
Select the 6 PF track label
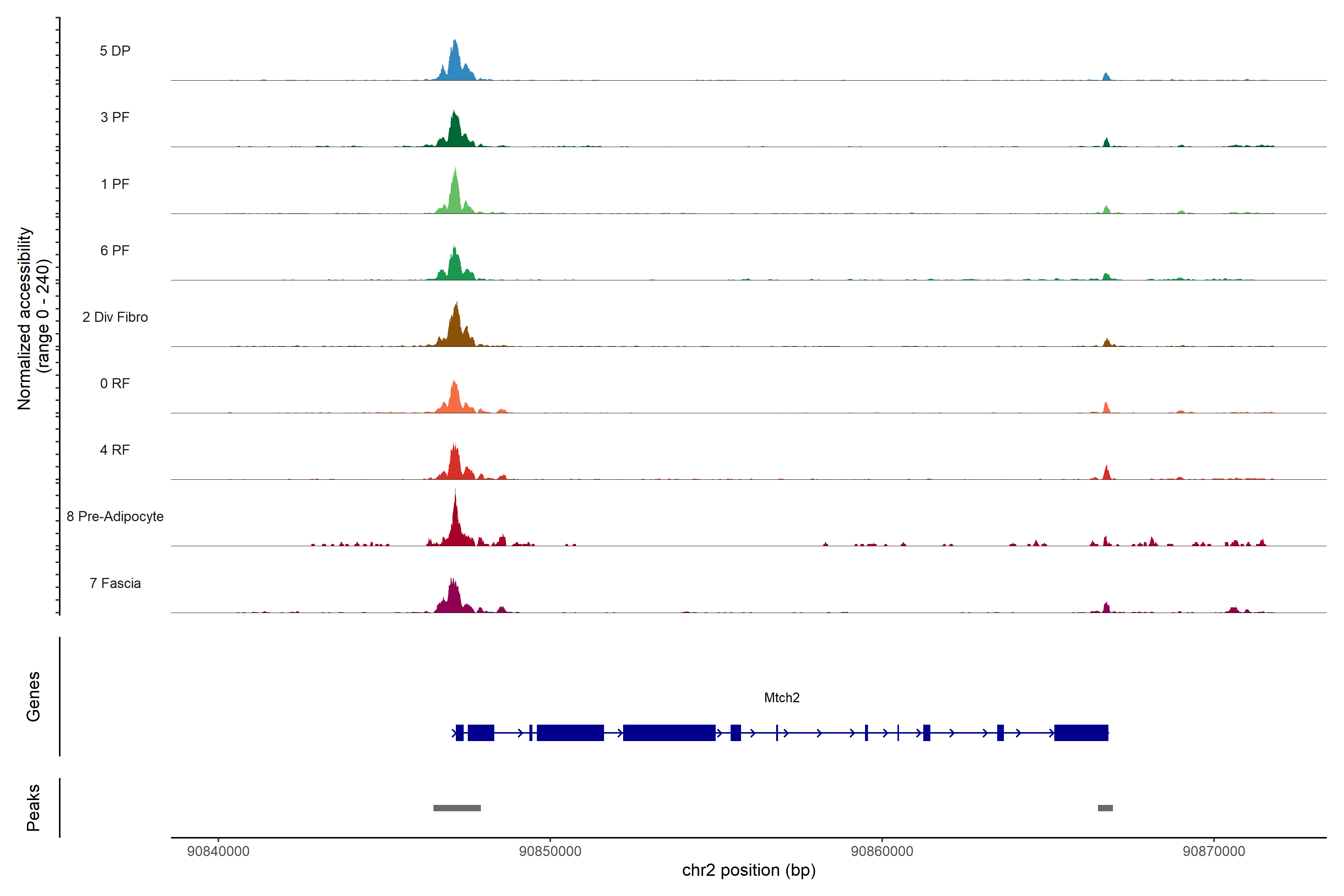point(115,250)
